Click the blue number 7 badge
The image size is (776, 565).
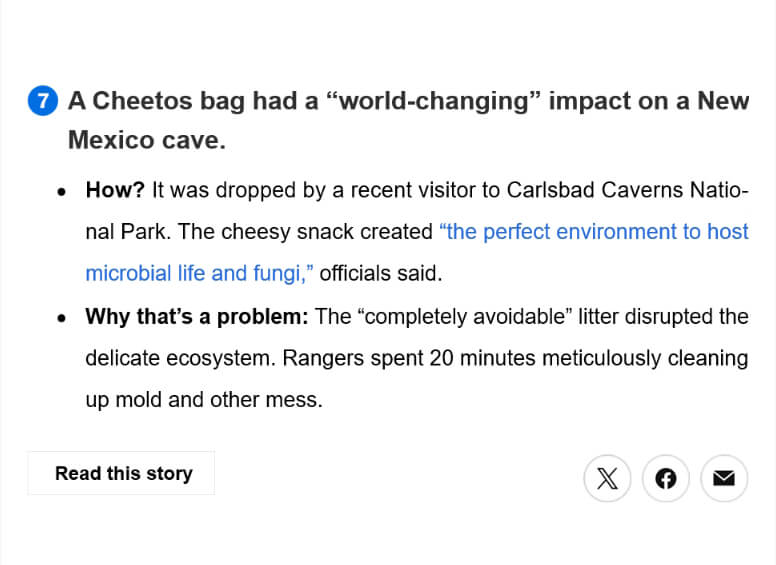(43, 101)
